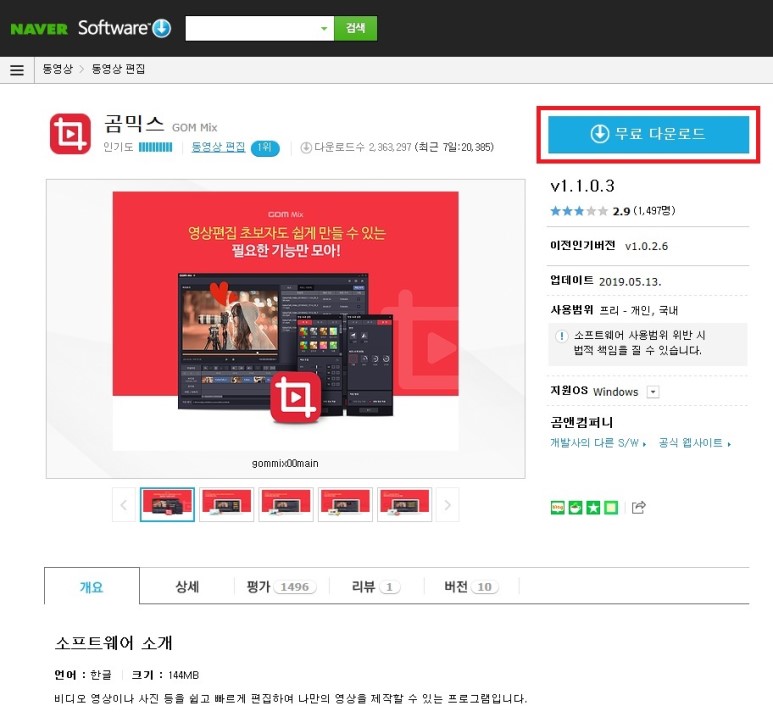
Task: Click the 크기 : 144MB size text
Action: (165, 675)
